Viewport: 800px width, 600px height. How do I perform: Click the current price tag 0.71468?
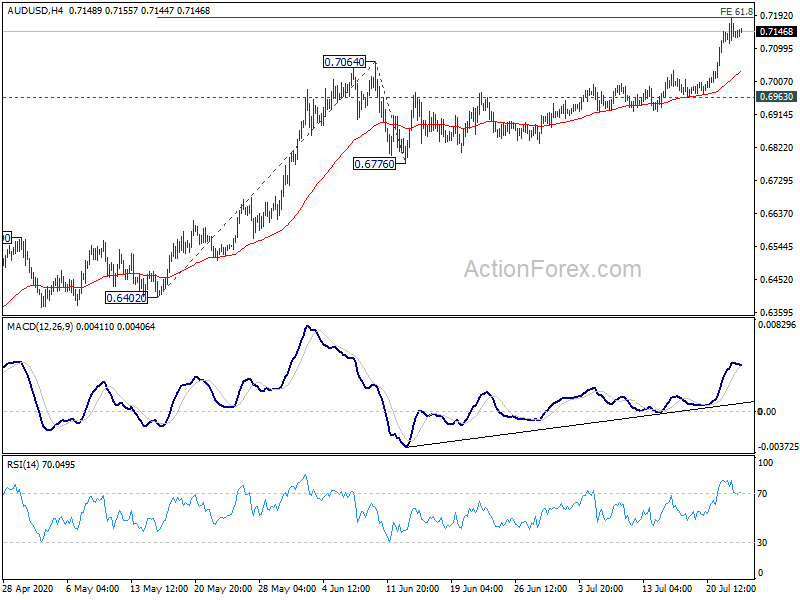pyautogui.click(x=776, y=32)
